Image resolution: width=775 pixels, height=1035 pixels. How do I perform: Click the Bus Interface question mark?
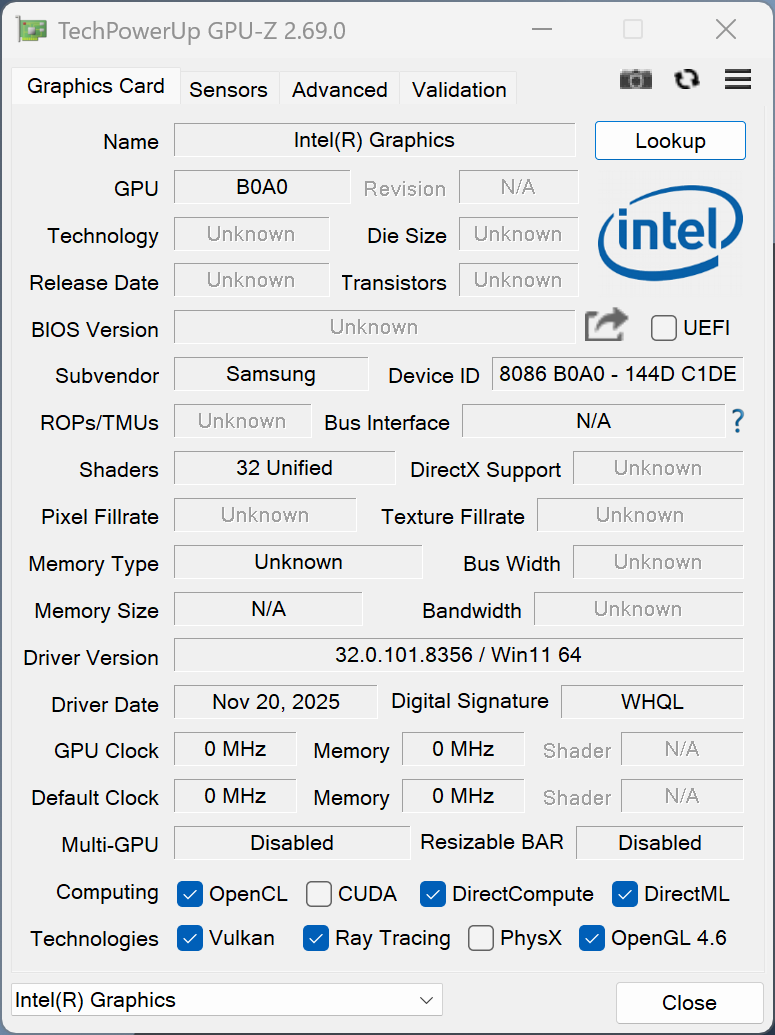pyautogui.click(x=738, y=421)
